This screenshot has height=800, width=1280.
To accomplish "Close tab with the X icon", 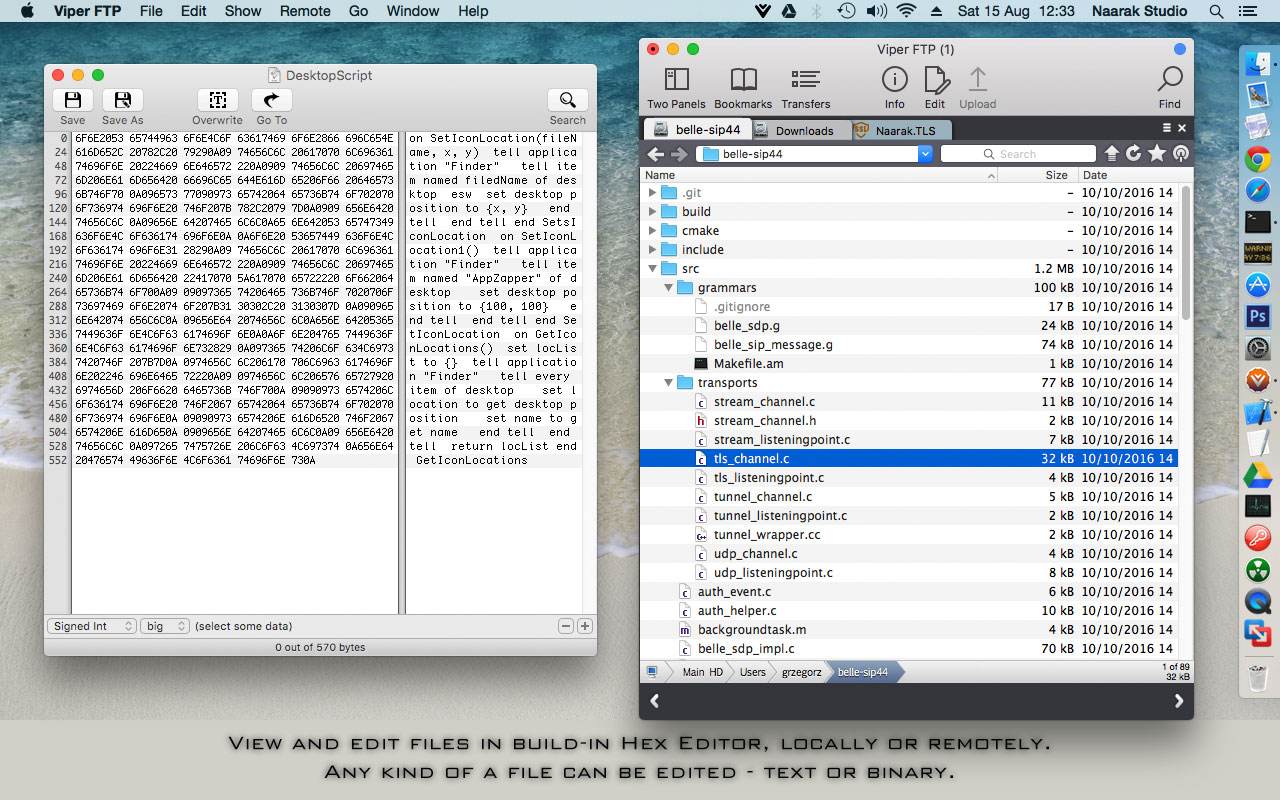I will click(x=1182, y=128).
